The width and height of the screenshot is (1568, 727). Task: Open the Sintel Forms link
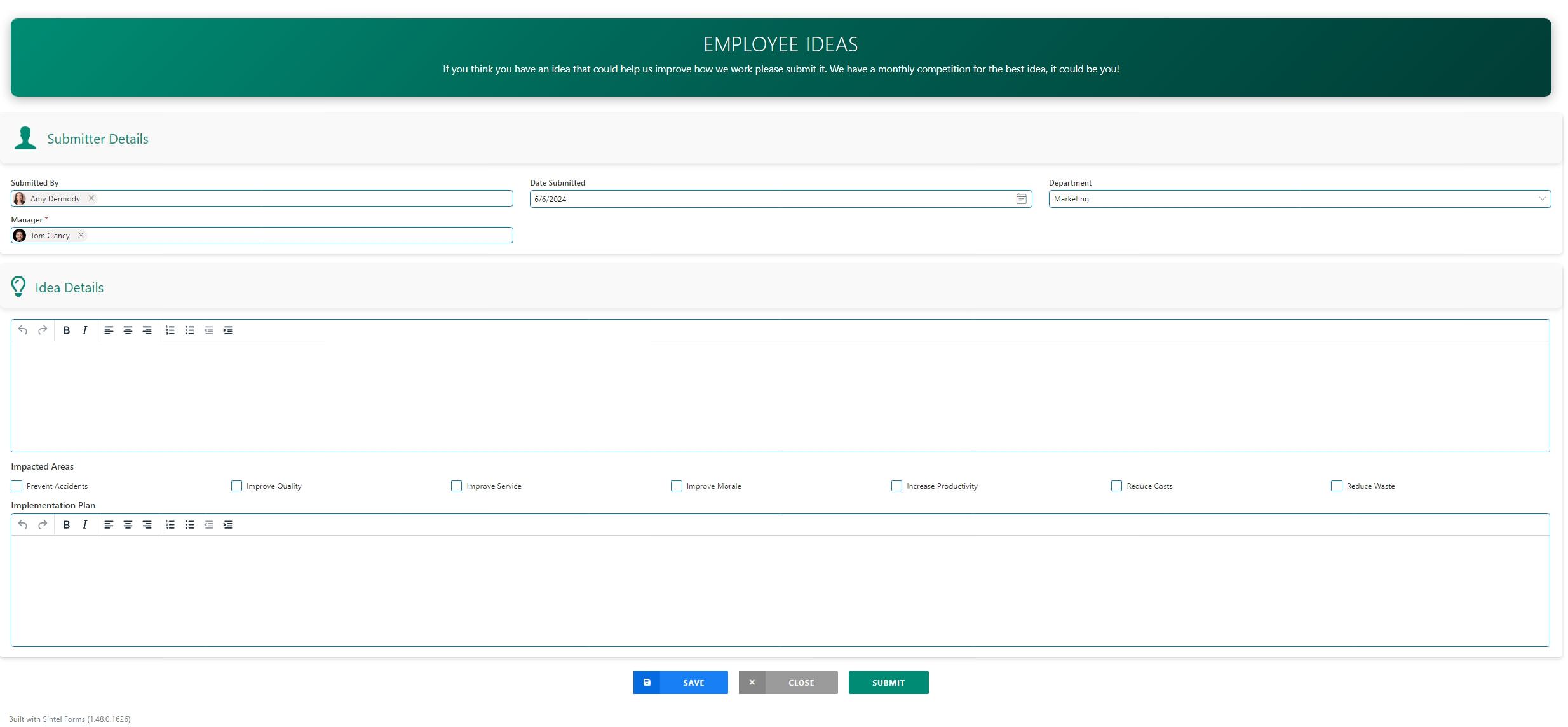click(x=64, y=719)
